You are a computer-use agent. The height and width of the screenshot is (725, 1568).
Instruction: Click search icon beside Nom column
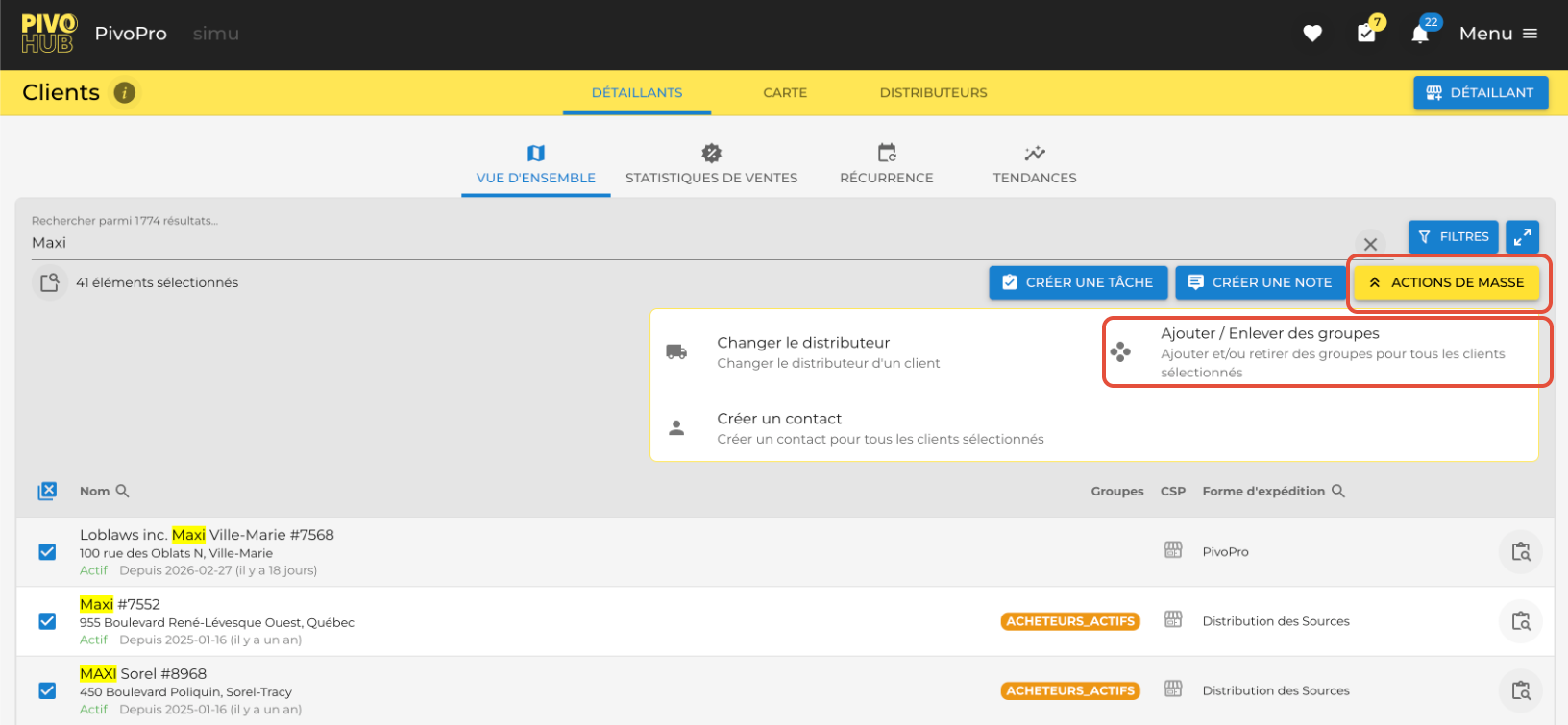point(122,491)
